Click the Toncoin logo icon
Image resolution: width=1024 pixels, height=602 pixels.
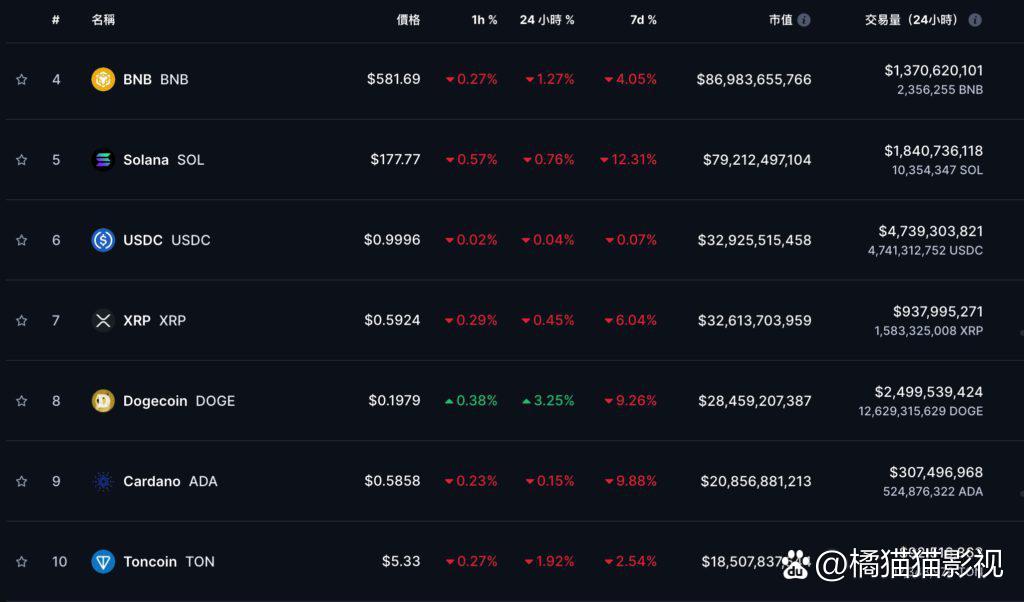point(103,562)
